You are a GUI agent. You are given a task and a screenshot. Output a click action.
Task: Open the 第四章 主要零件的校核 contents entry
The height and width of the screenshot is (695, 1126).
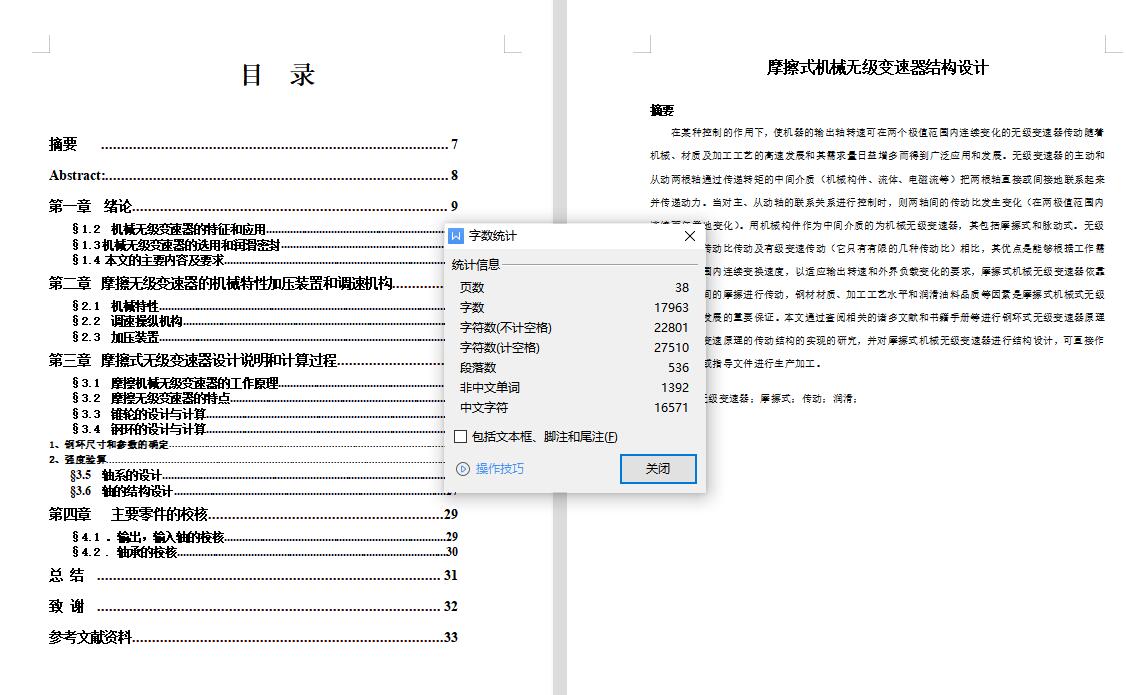coord(128,515)
